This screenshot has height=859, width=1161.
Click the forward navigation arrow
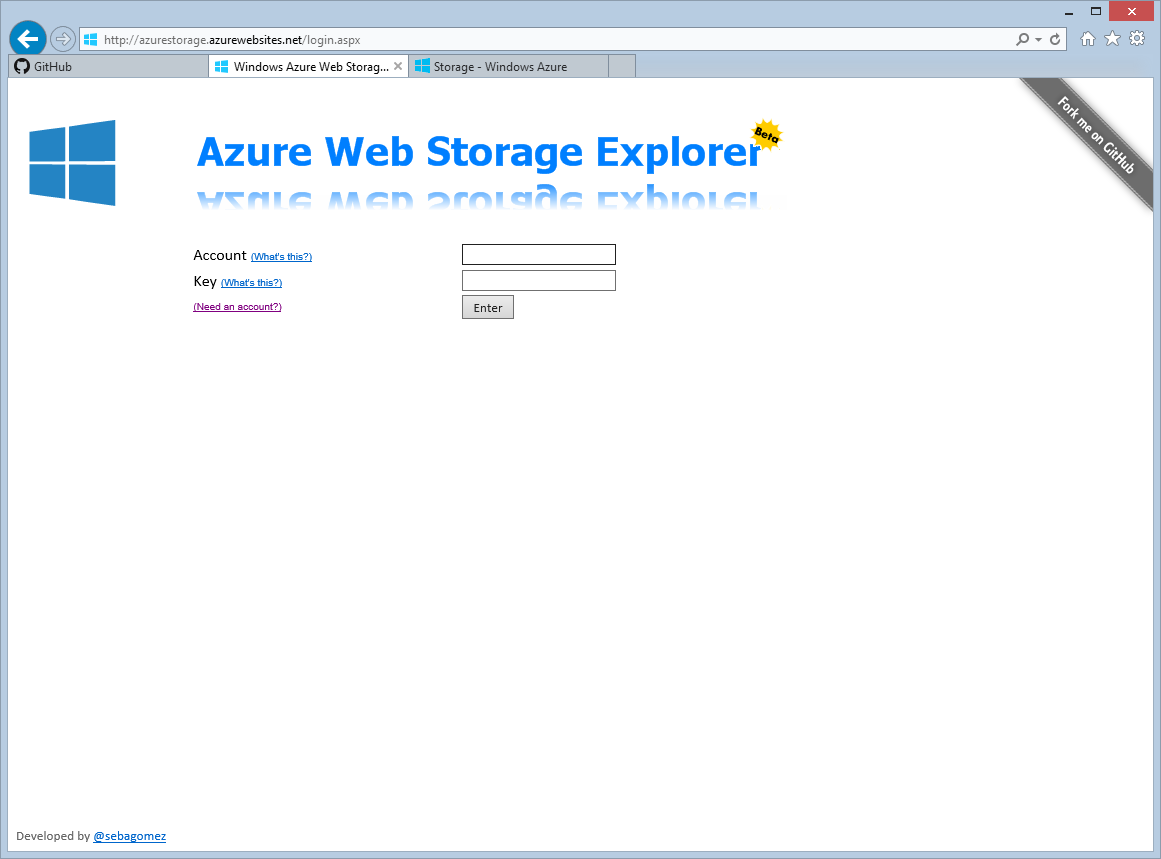(x=63, y=39)
